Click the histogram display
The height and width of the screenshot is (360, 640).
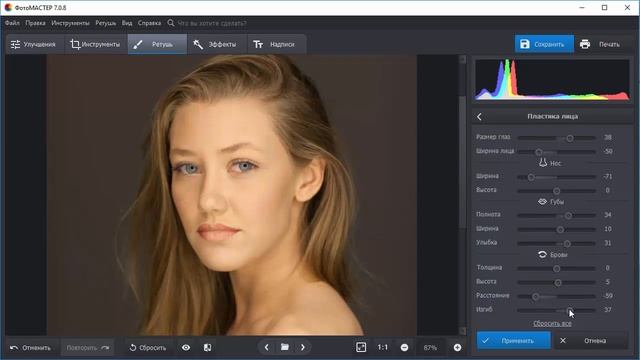(552, 80)
